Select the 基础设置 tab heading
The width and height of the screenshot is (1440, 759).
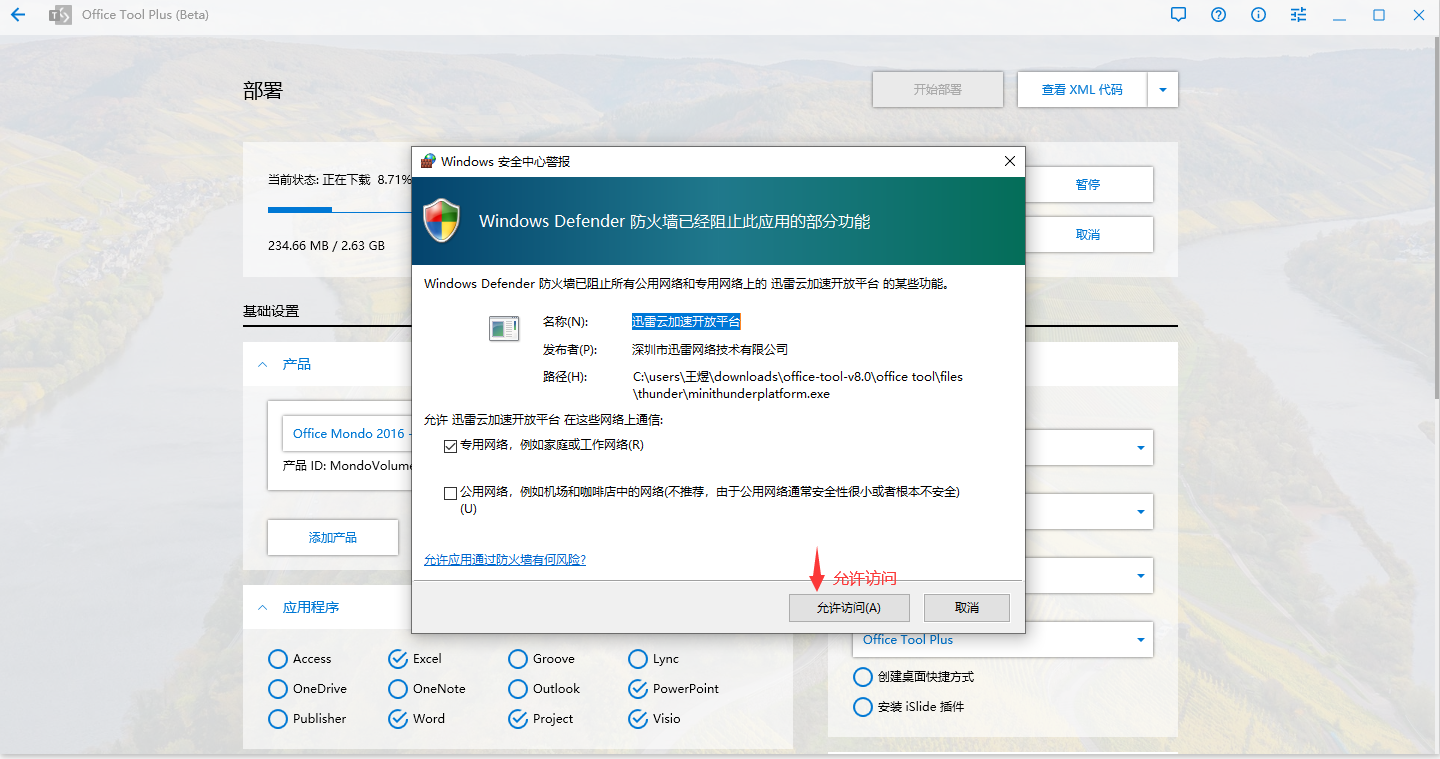[271, 311]
